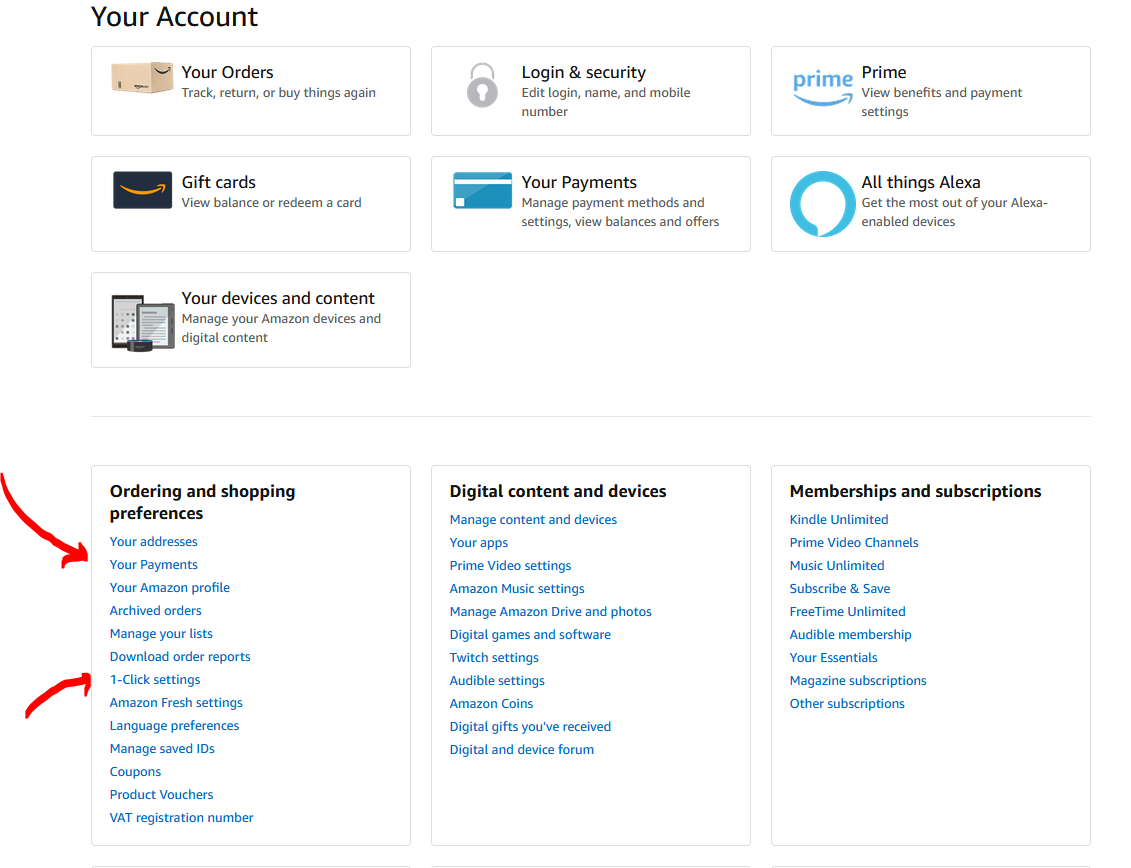Open Digital gifts you've received
Viewport: 1131px width, 868px height.
(x=530, y=727)
